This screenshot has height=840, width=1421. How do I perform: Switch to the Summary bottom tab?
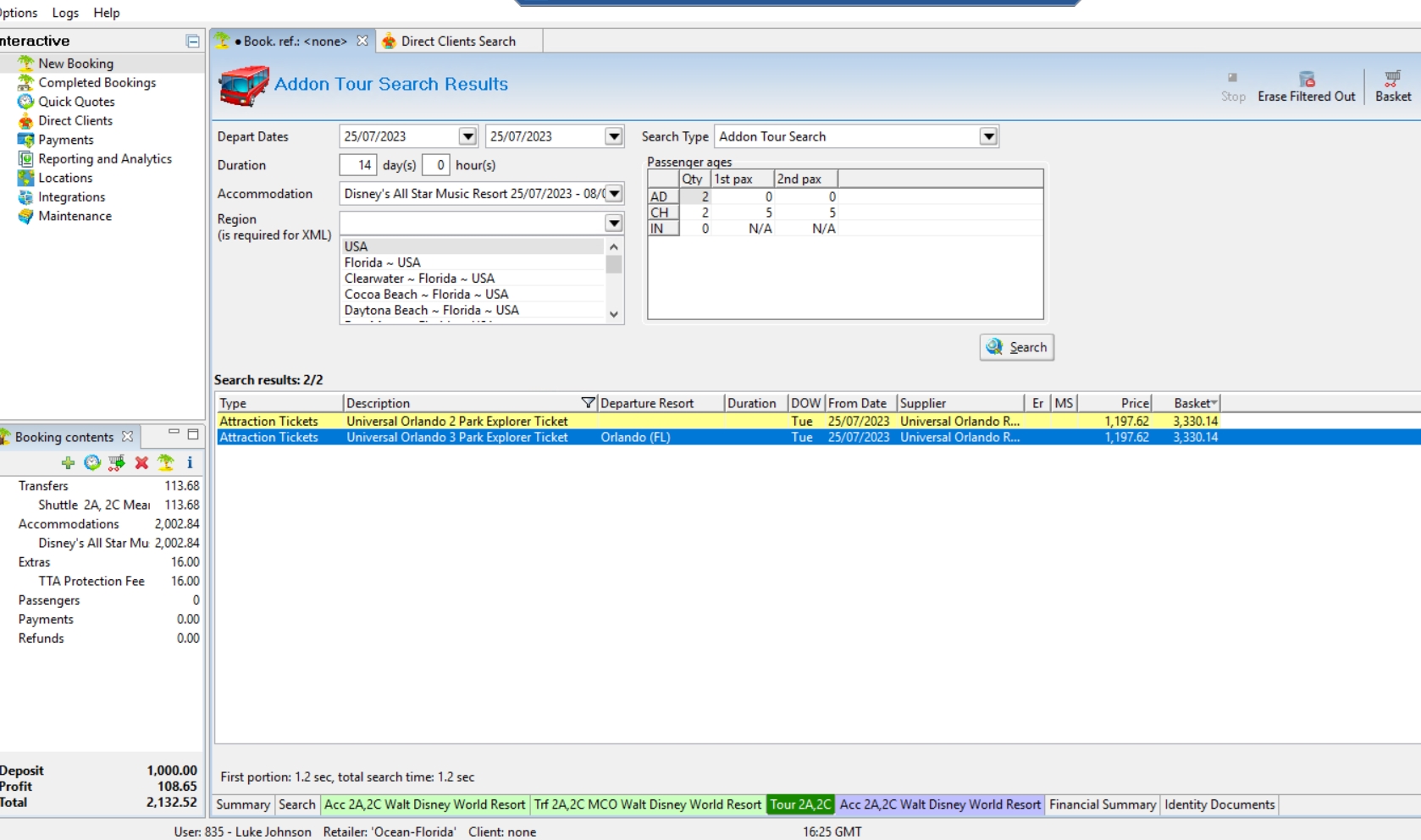(243, 804)
